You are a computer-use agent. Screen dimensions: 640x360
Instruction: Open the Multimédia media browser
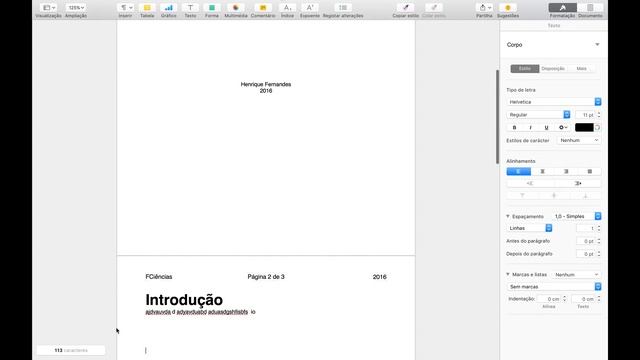pyautogui.click(x=236, y=8)
